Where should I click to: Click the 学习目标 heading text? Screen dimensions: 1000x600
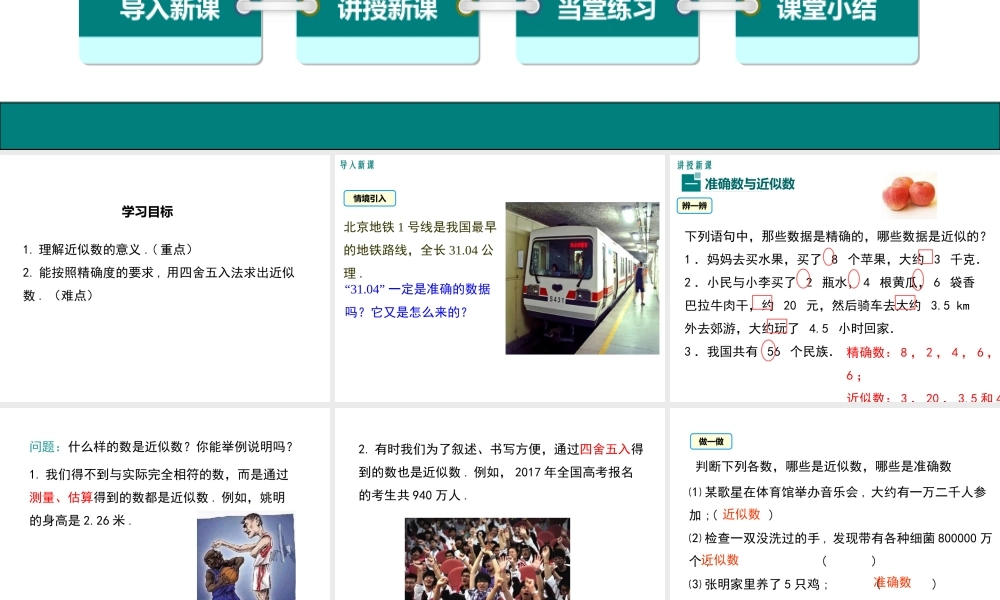pyautogui.click(x=147, y=212)
